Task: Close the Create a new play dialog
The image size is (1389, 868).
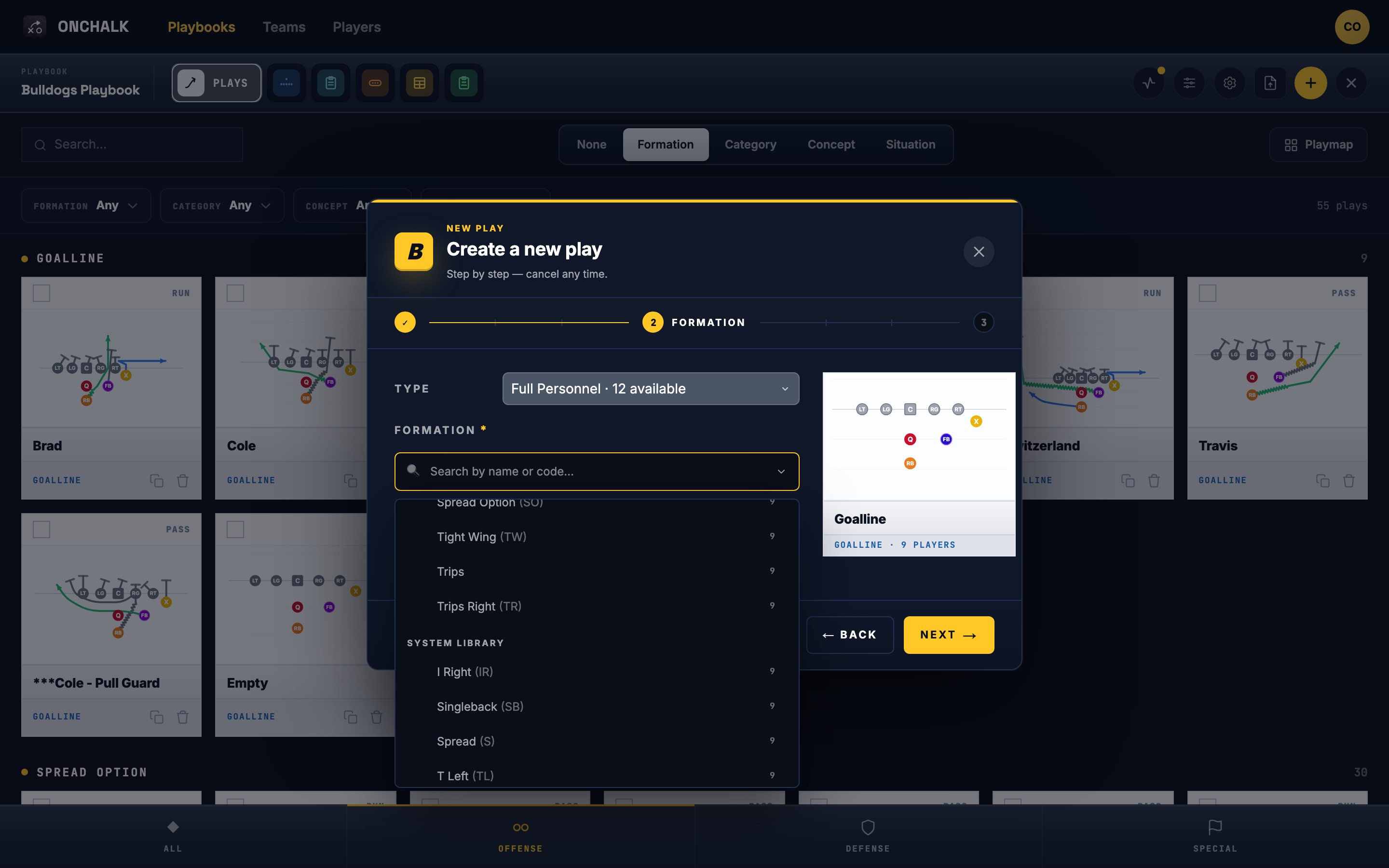Action: [x=979, y=251]
